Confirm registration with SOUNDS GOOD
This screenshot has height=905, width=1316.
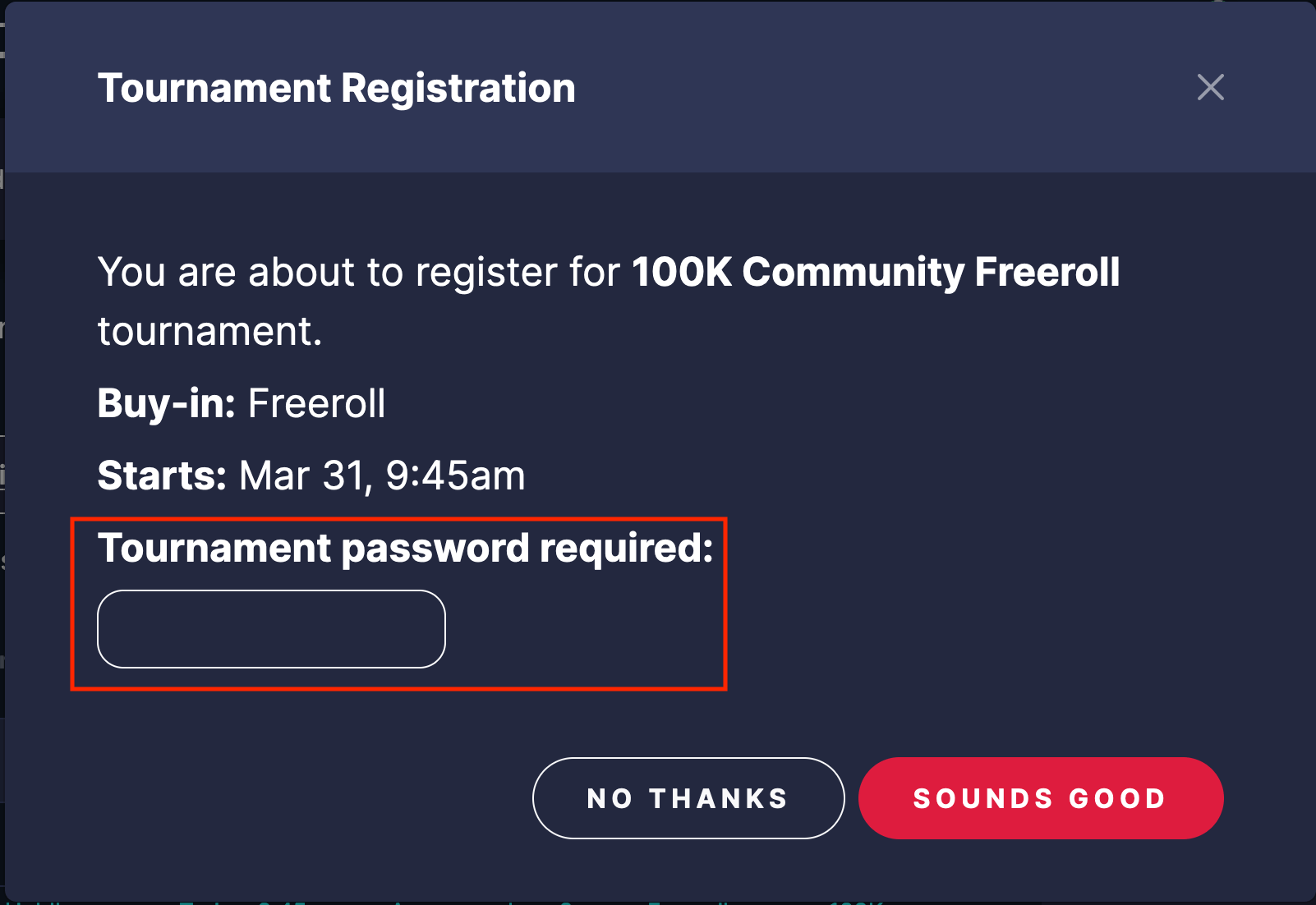(1040, 797)
